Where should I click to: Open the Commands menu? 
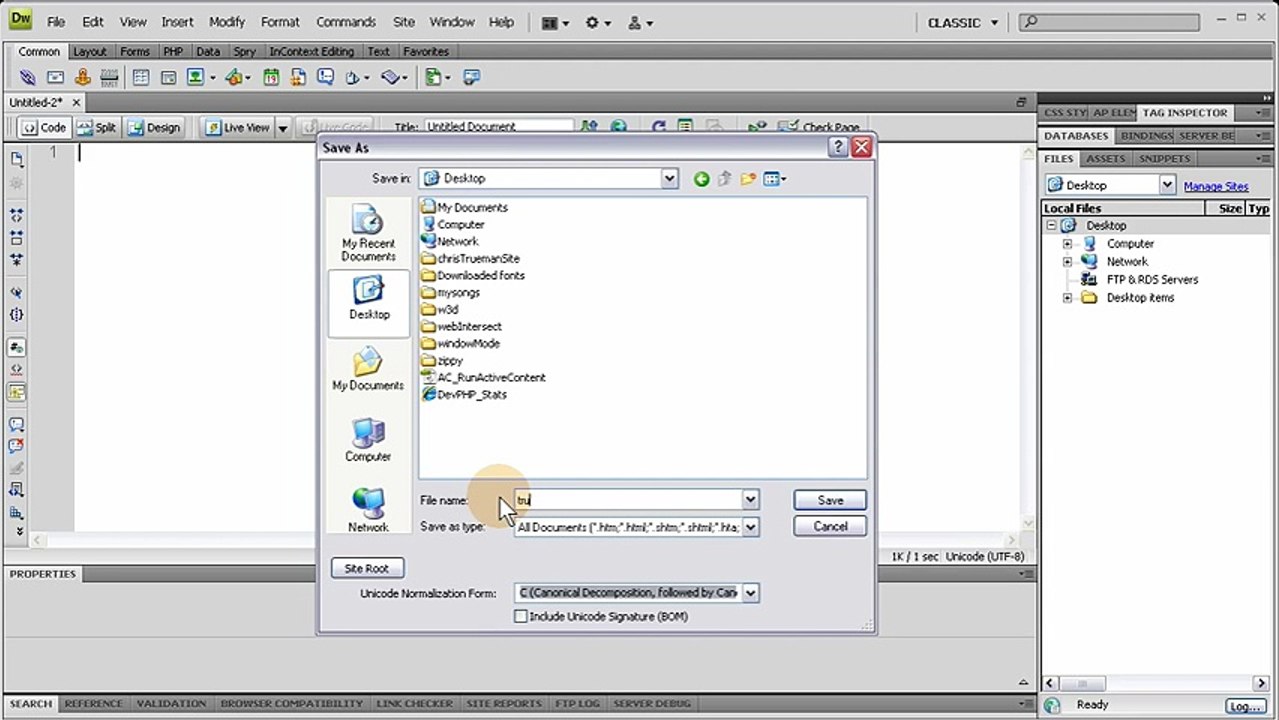click(x=346, y=22)
